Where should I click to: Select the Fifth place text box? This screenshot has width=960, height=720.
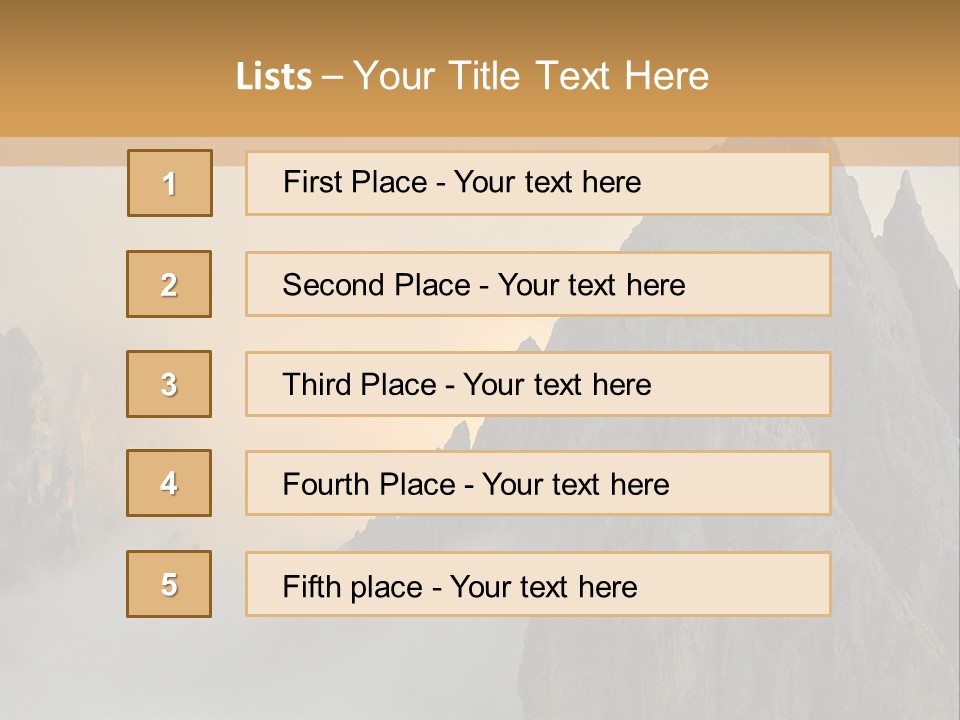pyautogui.click(x=538, y=584)
